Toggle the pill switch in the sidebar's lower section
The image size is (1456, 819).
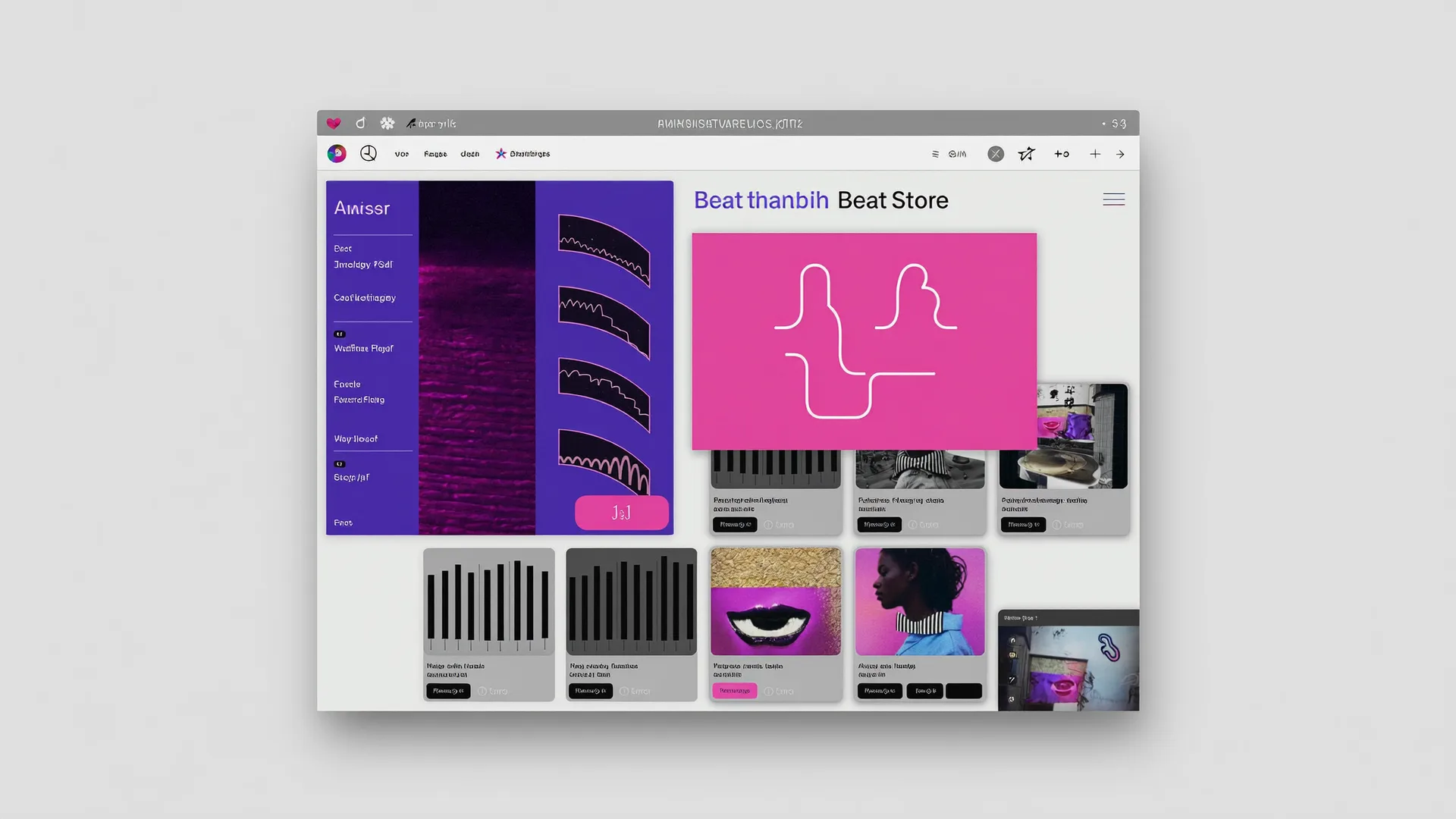point(340,464)
